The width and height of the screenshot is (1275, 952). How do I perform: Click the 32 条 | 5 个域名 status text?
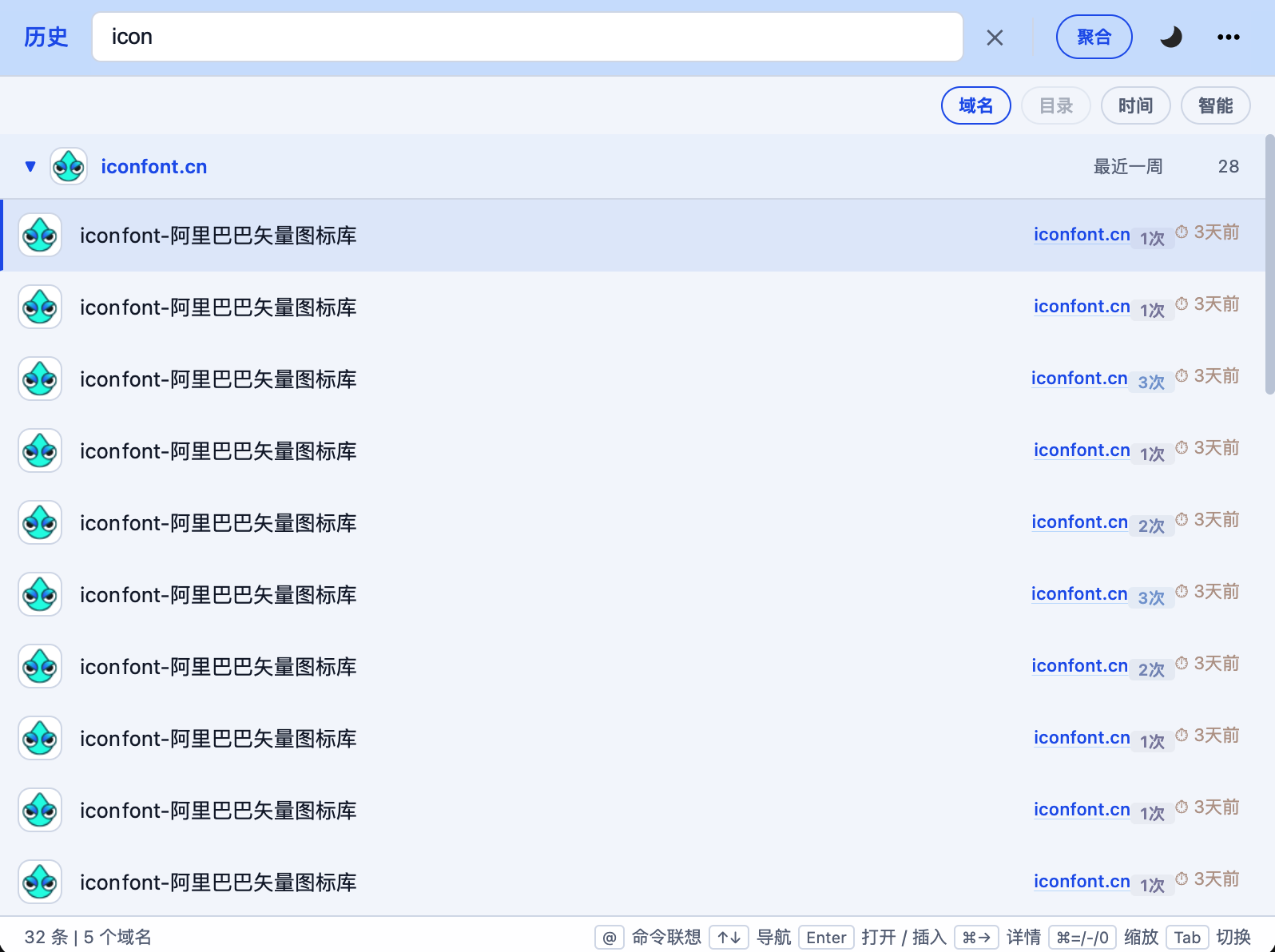pos(88,937)
